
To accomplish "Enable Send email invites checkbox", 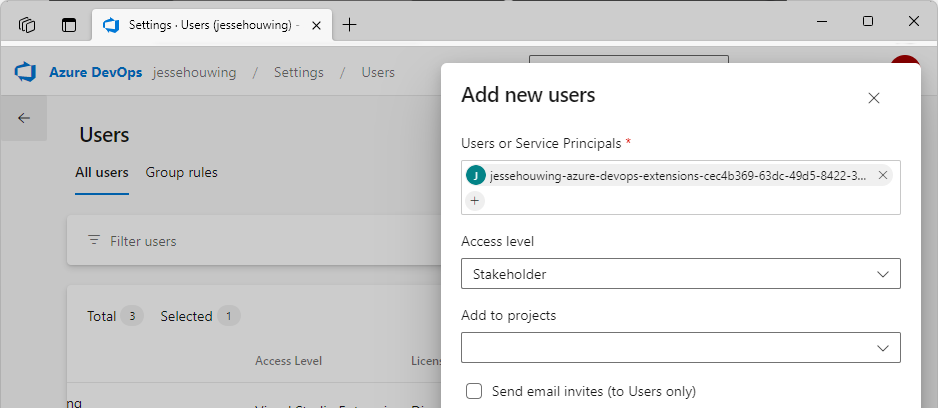I will [475, 391].
